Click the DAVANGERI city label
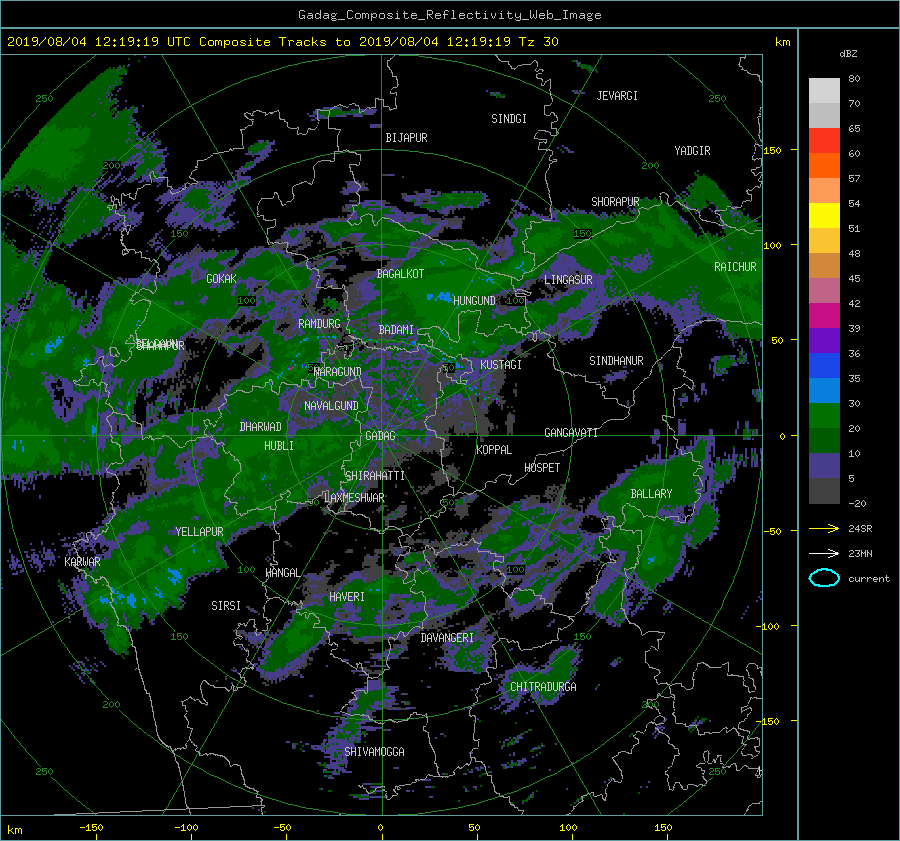The height and width of the screenshot is (841, 900). tap(447, 638)
